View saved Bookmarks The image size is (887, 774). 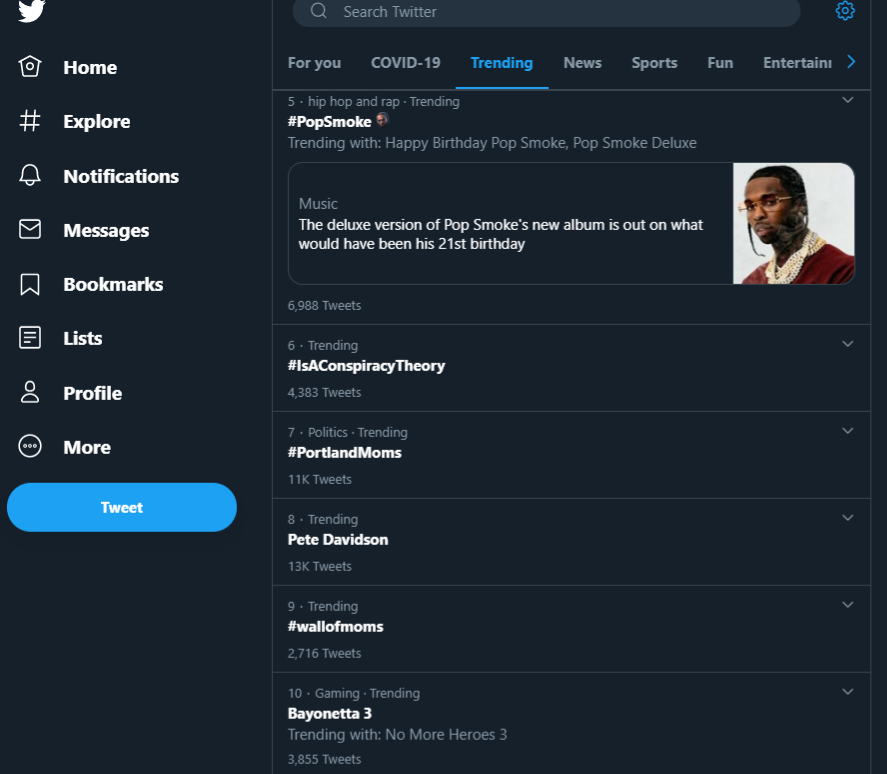pyautogui.click(x=113, y=284)
